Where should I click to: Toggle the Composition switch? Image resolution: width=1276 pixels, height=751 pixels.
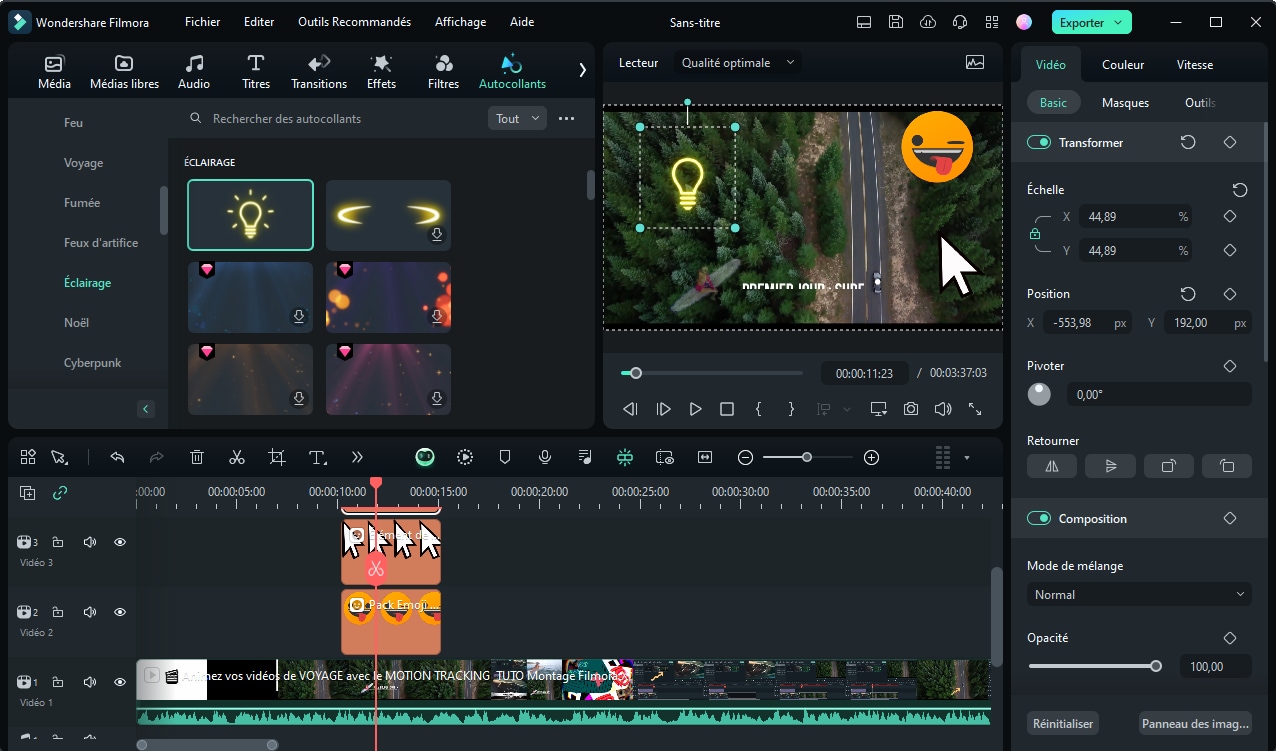(x=1039, y=518)
